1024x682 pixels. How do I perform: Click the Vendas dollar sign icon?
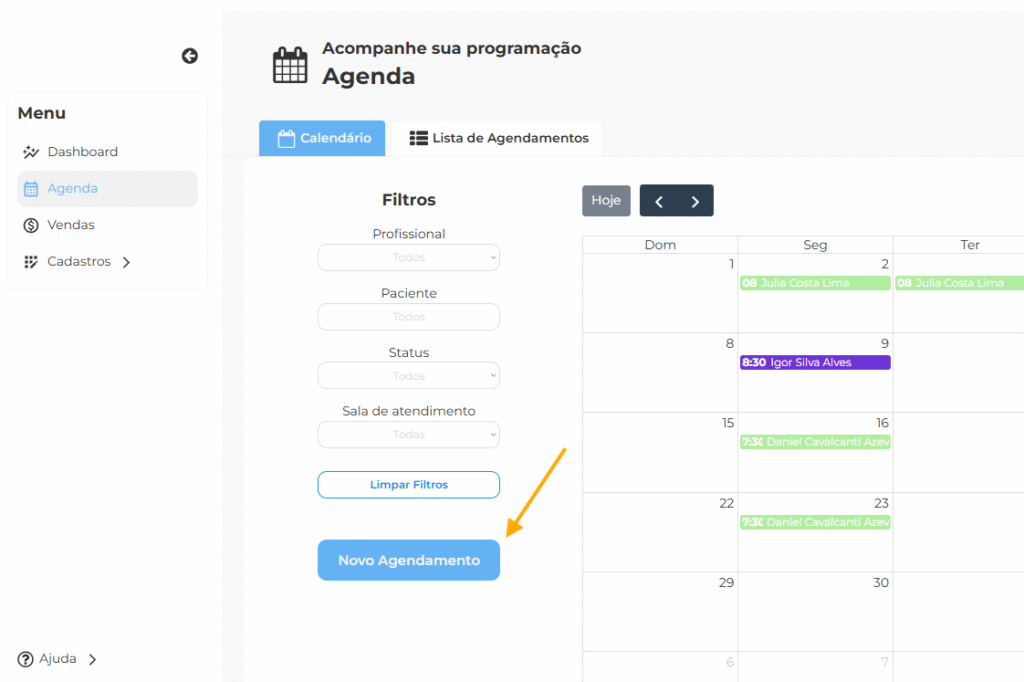tap(31, 225)
